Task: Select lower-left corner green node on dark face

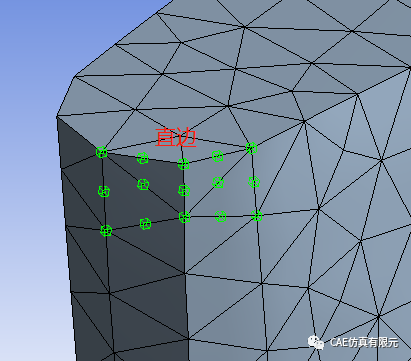Action: pyautogui.click(x=106, y=230)
